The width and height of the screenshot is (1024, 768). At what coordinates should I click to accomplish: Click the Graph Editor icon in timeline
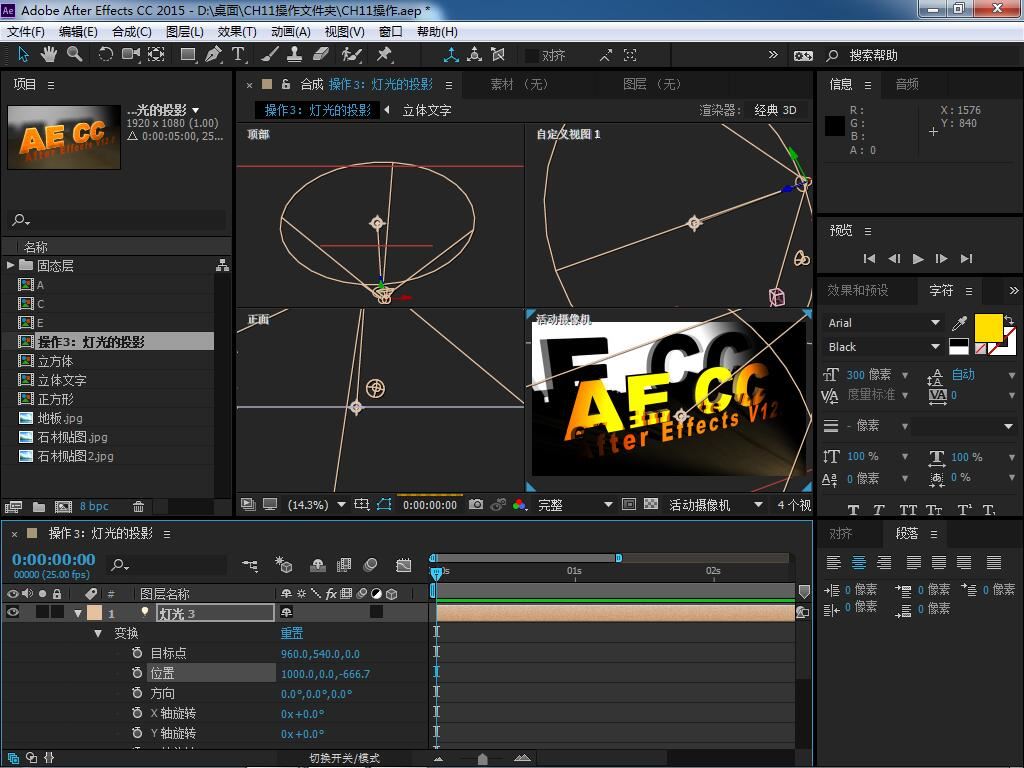click(404, 565)
